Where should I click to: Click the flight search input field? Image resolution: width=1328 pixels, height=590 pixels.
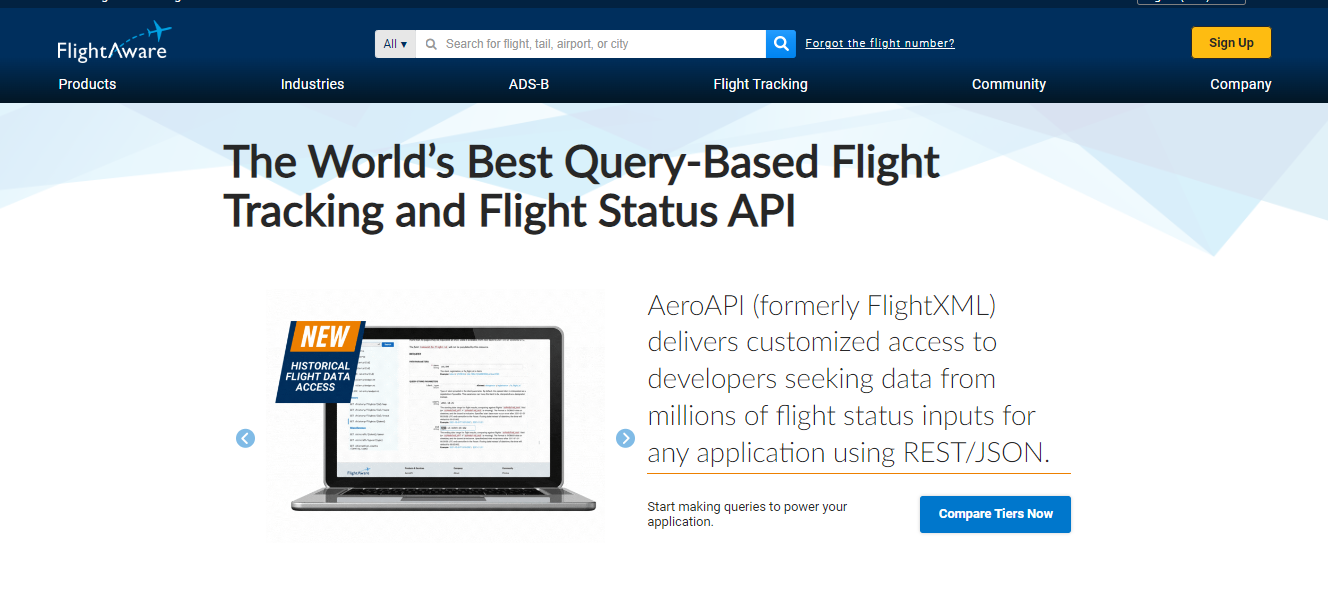point(590,44)
